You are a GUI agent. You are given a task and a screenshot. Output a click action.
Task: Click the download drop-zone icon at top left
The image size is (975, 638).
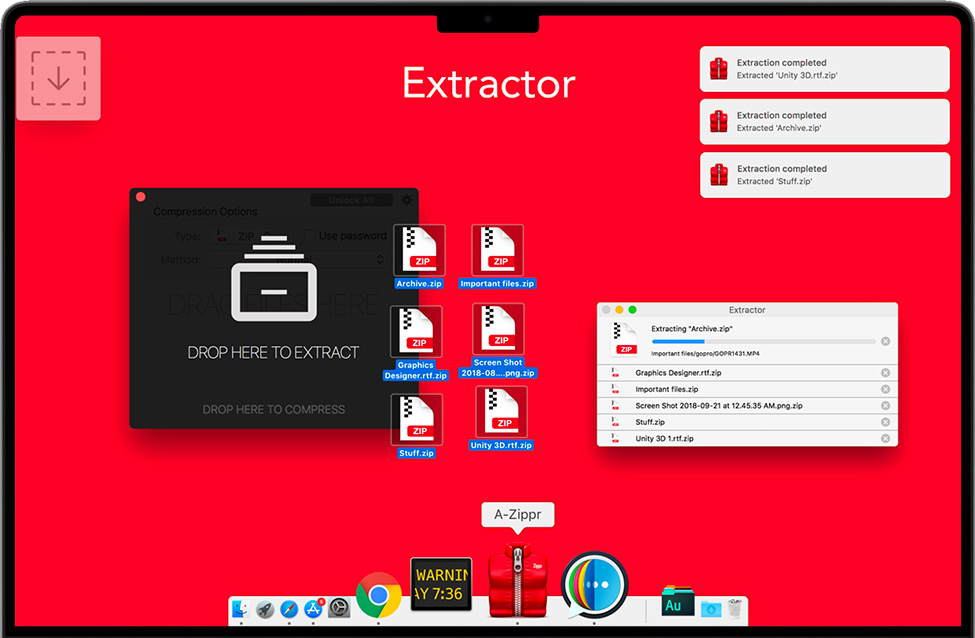[x=58, y=78]
